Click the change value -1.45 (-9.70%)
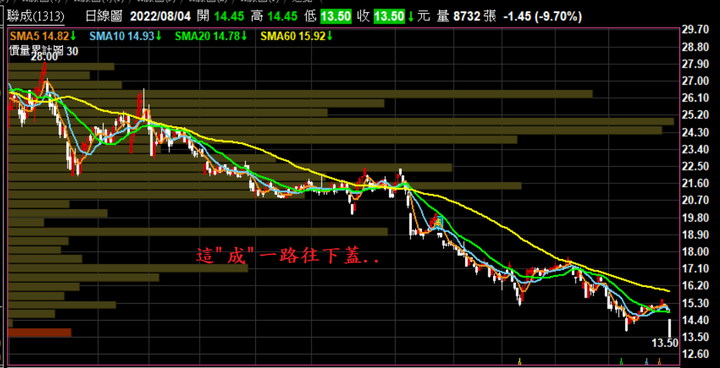The image size is (720, 368). (x=542, y=17)
